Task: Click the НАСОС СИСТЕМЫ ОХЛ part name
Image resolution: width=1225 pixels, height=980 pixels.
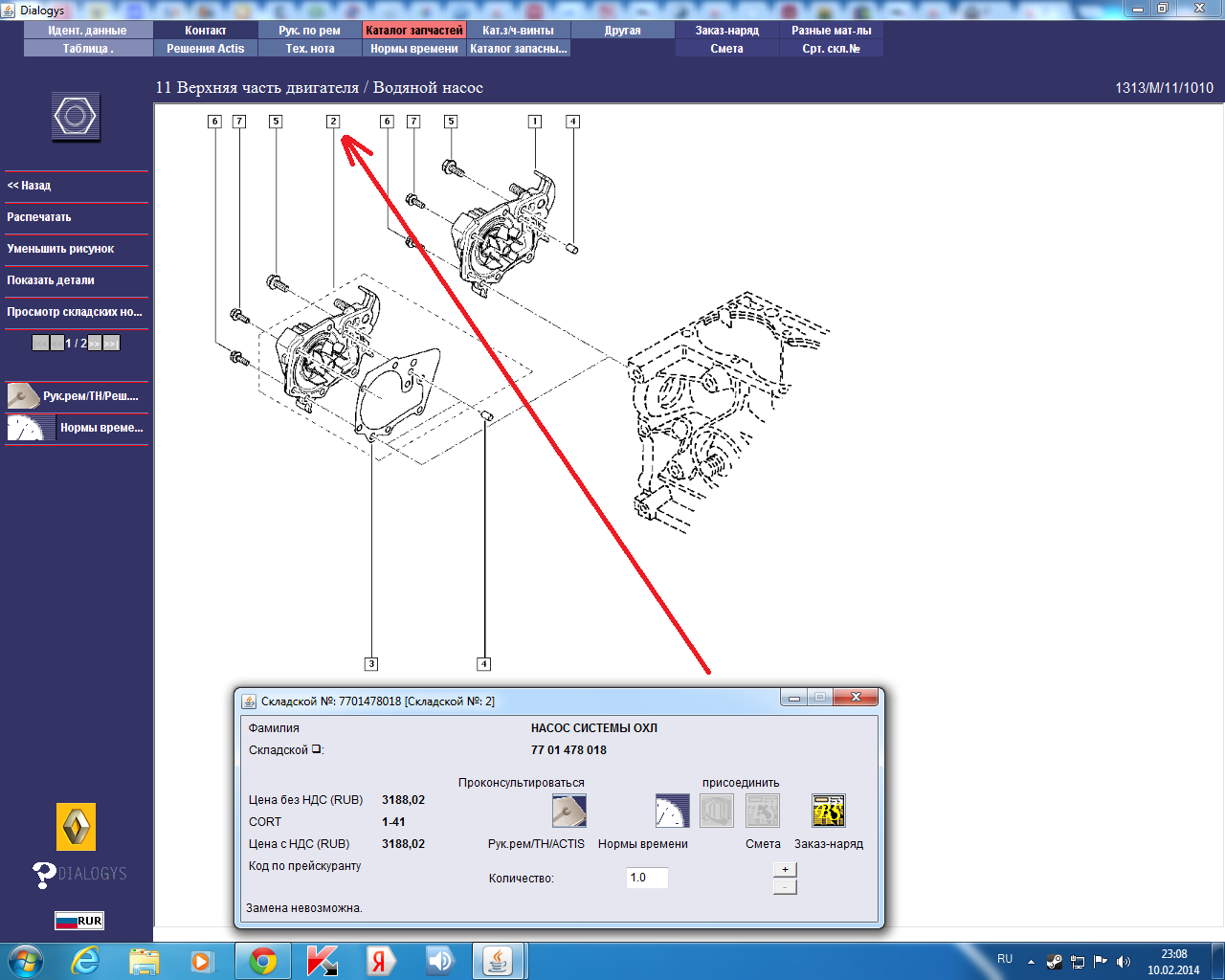Action: coord(594,728)
